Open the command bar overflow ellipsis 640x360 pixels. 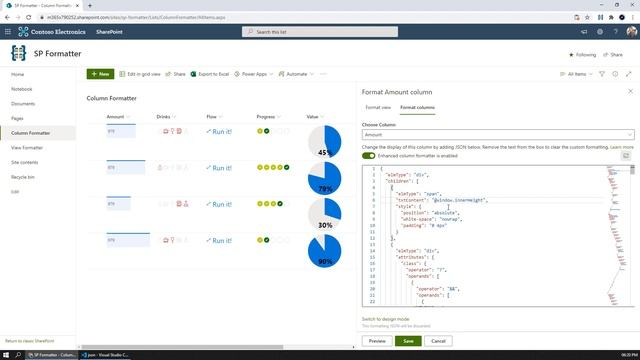click(x=323, y=74)
